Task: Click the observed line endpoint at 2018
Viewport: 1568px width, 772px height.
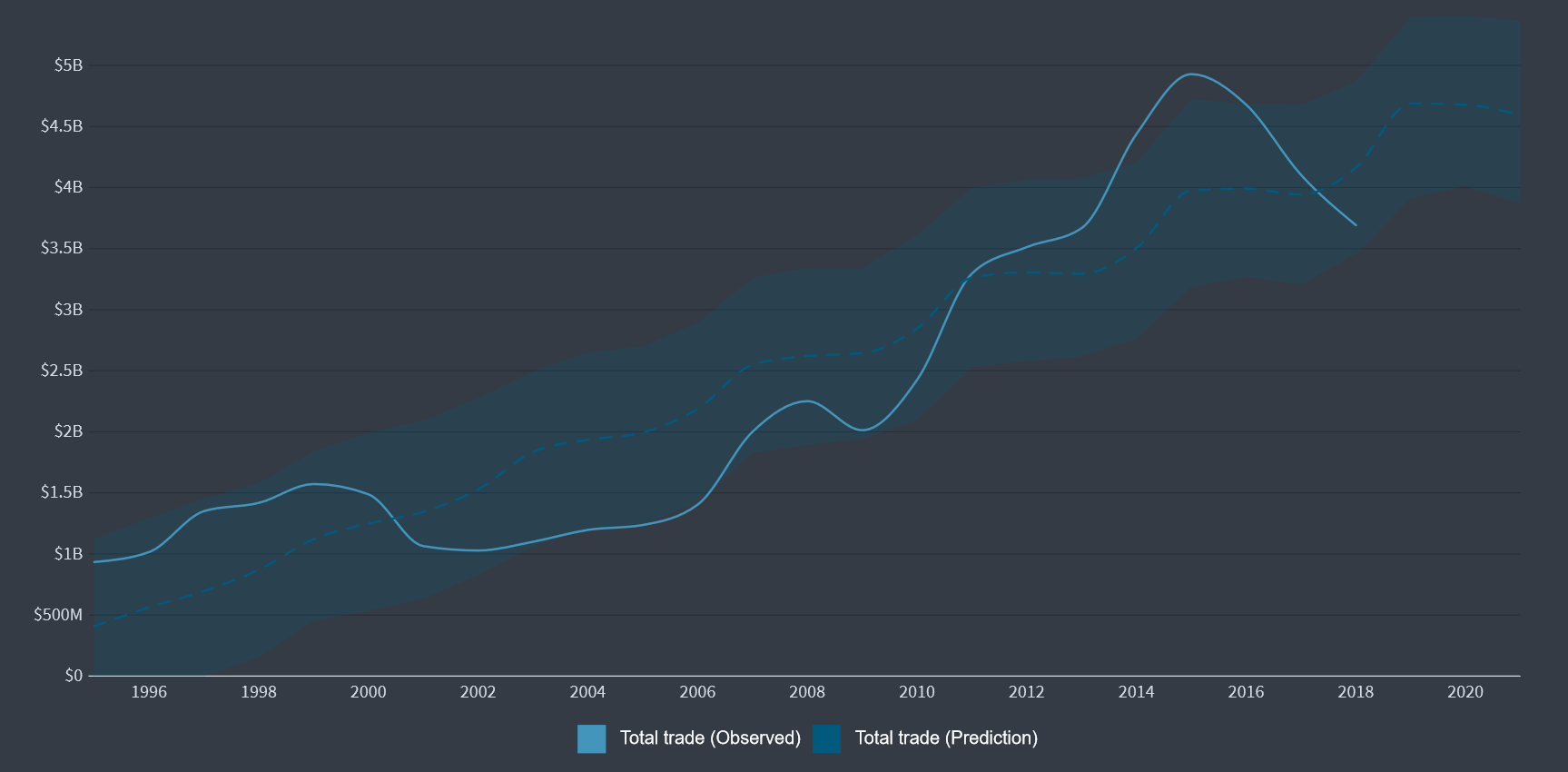Action: click(1356, 225)
